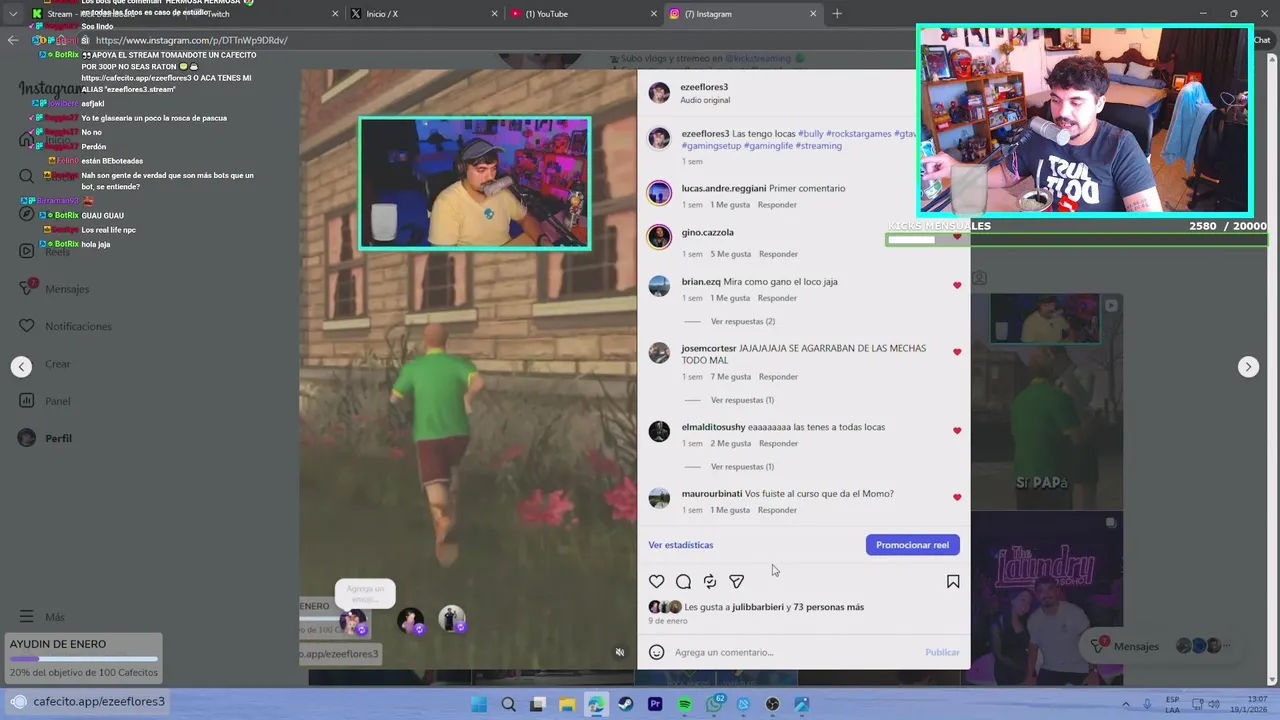Image resolution: width=1280 pixels, height=720 pixels.
Task: Go back with the browser back arrow
Action: (12, 40)
